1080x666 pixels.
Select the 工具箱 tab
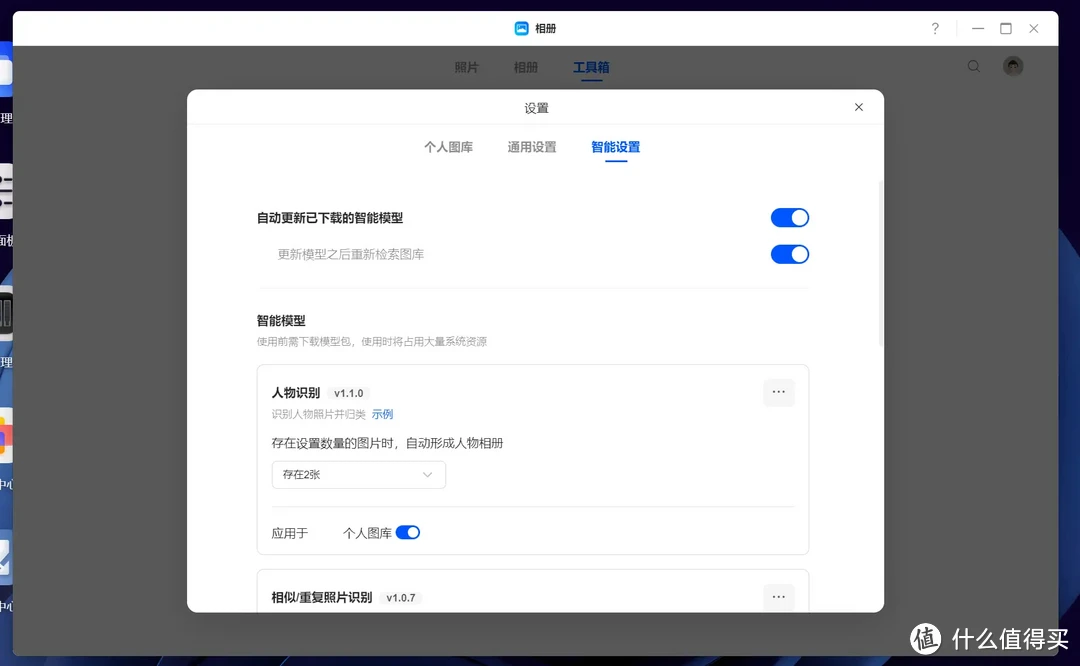tap(591, 67)
